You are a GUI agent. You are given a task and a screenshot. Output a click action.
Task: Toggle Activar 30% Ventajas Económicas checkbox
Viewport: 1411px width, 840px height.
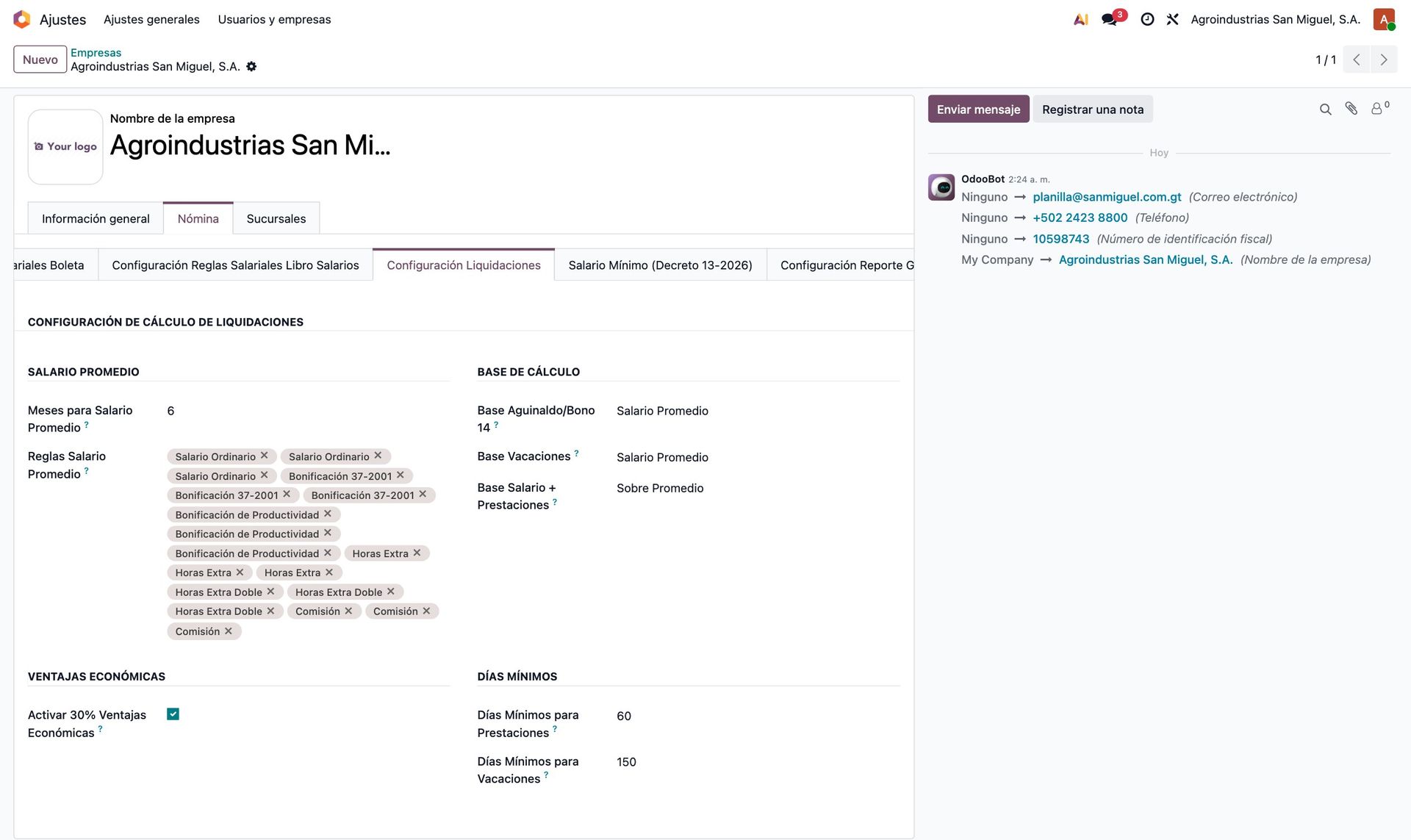click(x=173, y=714)
